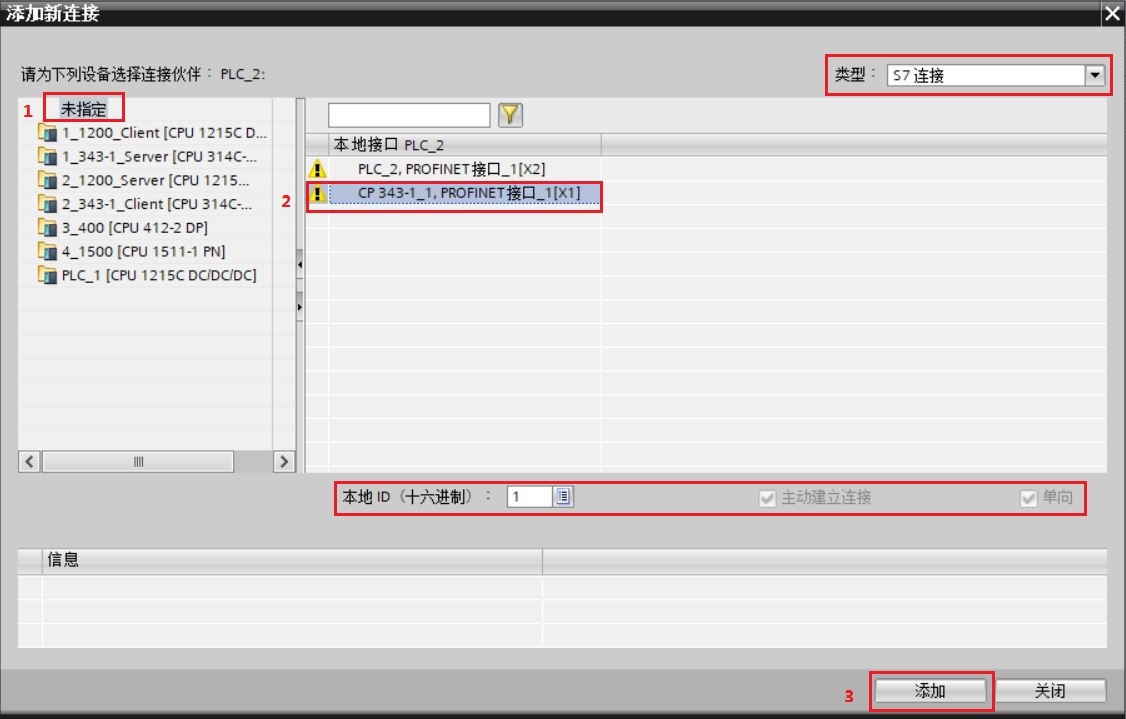1126x719 pixels.
Task: Click warning icon beside PLC_2 PROFINET interface
Action: [317, 170]
